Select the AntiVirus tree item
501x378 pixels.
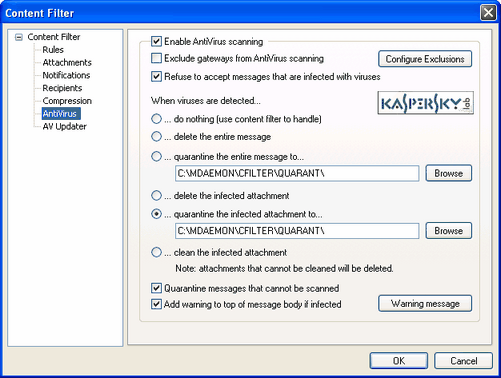[x=61, y=114]
